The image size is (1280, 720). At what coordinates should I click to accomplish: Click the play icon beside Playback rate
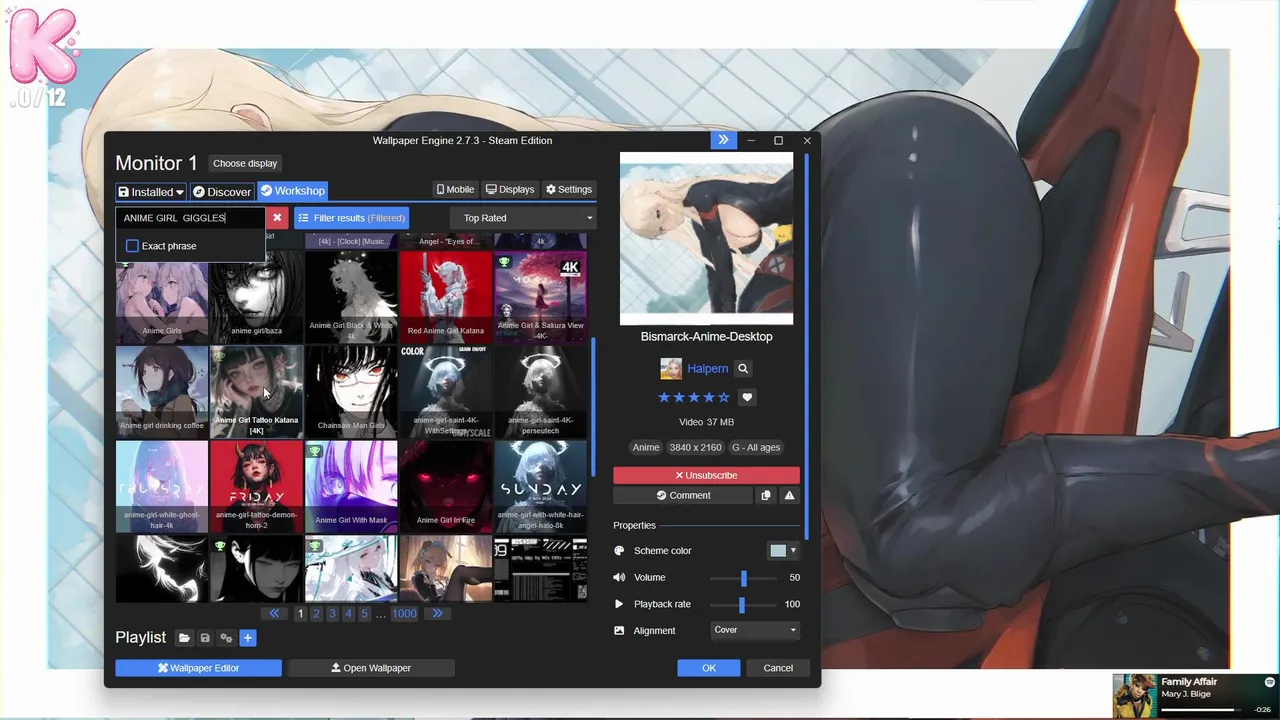pos(619,604)
